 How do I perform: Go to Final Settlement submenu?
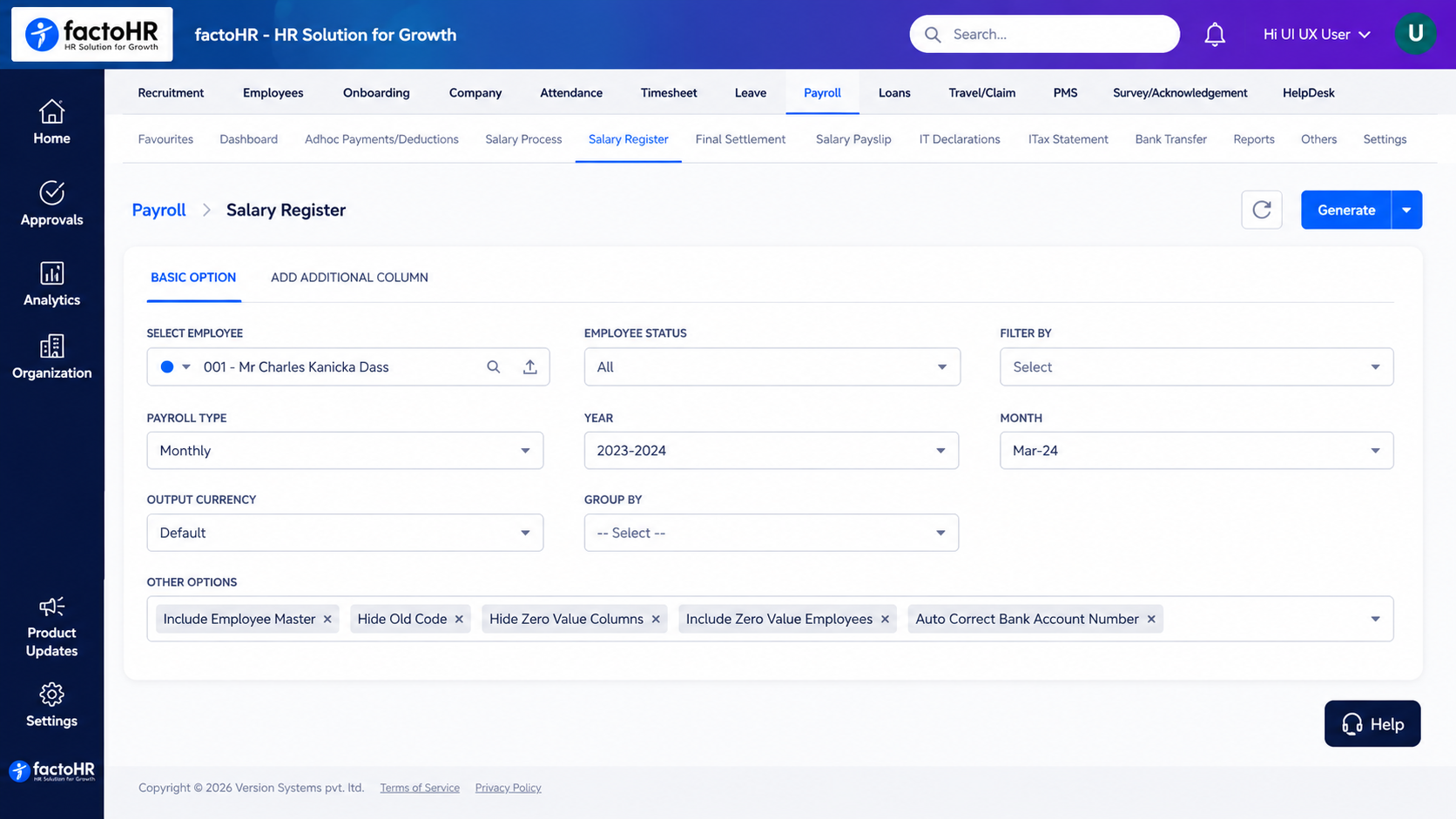(x=740, y=139)
